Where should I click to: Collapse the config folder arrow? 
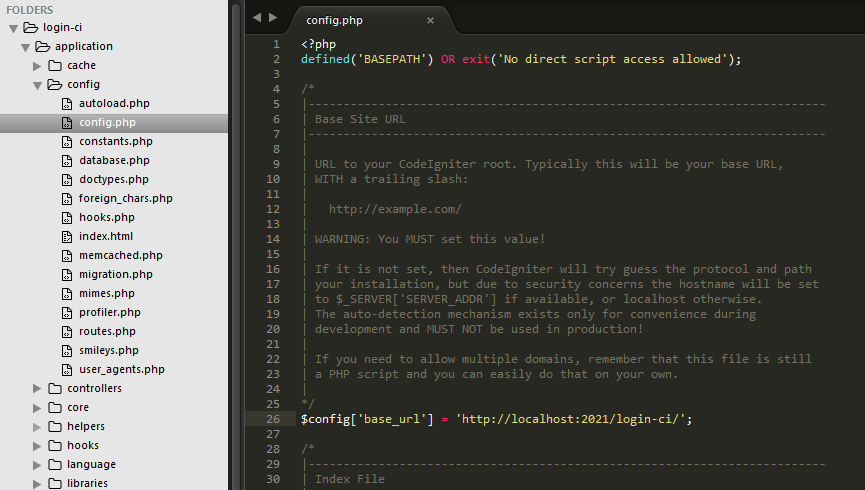pyautogui.click(x=38, y=86)
